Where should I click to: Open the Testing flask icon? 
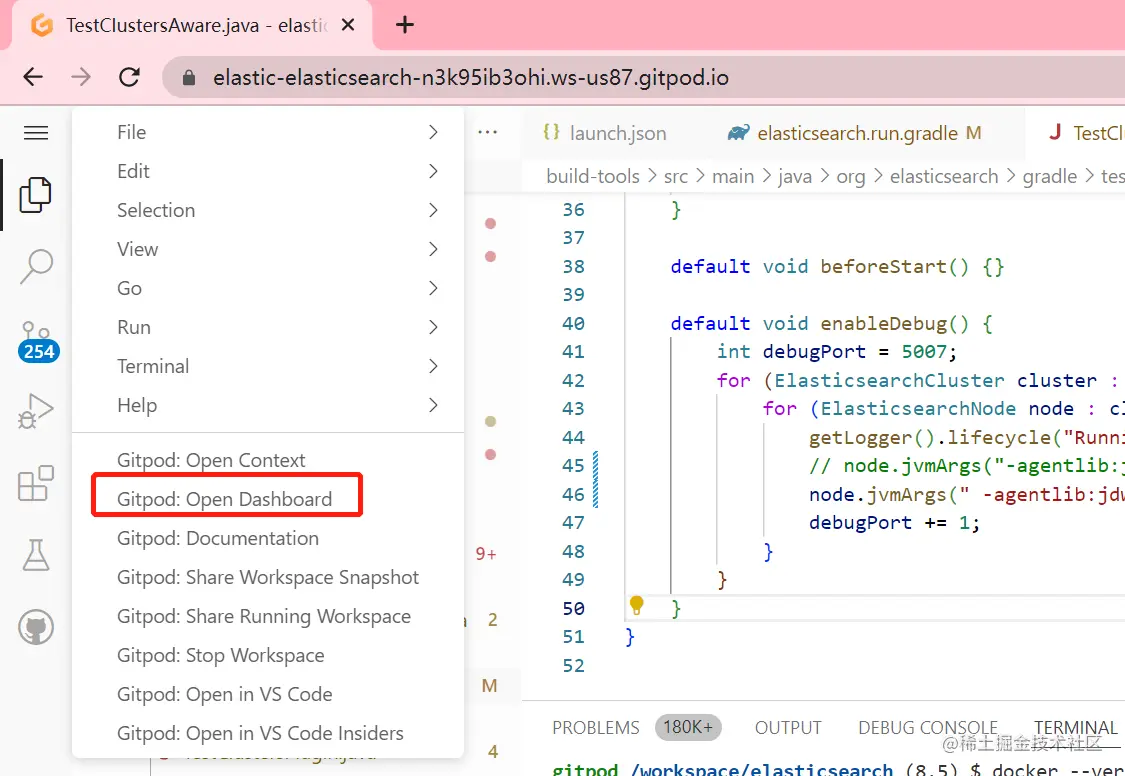click(35, 555)
